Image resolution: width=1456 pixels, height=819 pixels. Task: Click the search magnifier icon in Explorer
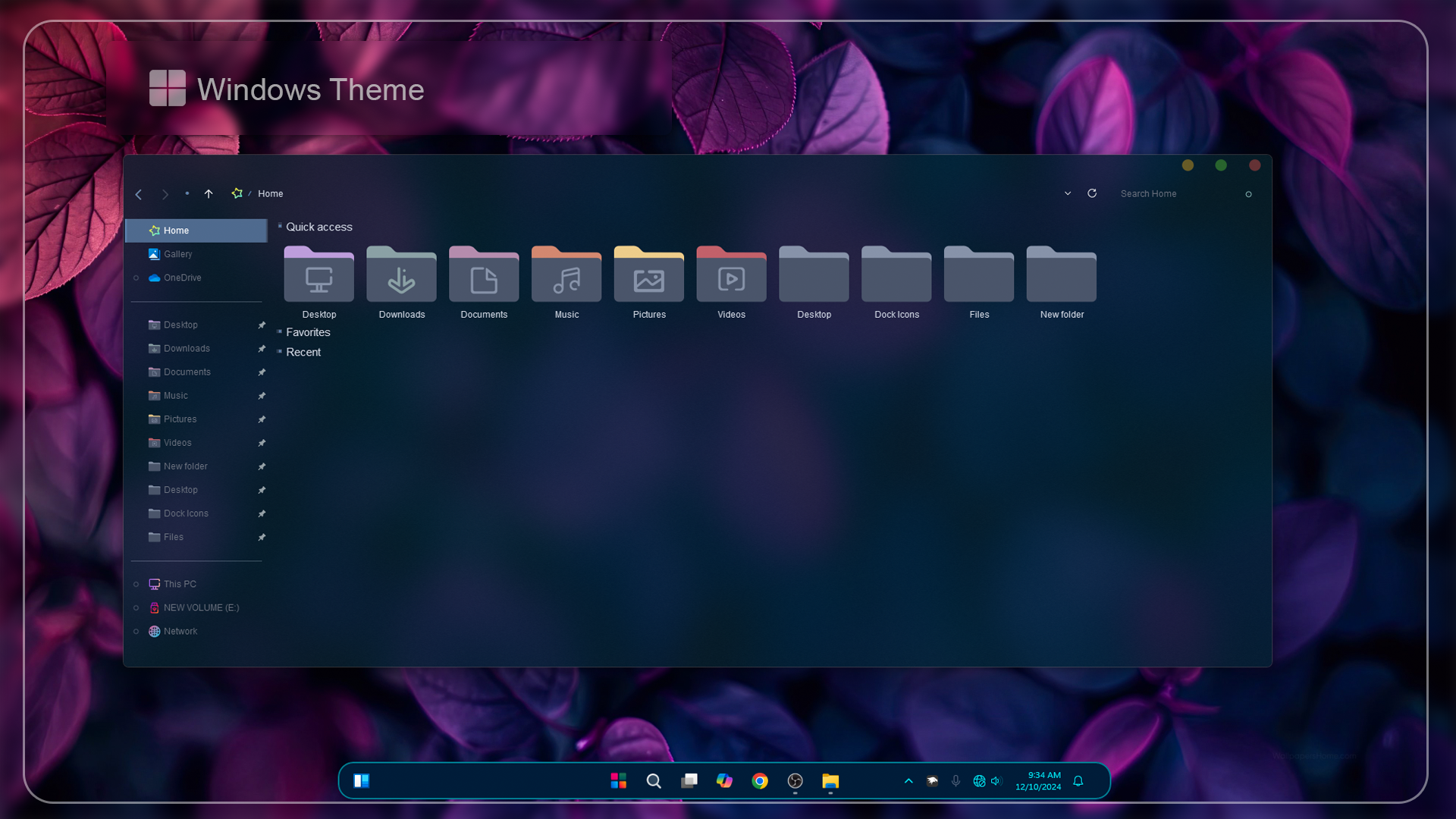pos(1248,194)
